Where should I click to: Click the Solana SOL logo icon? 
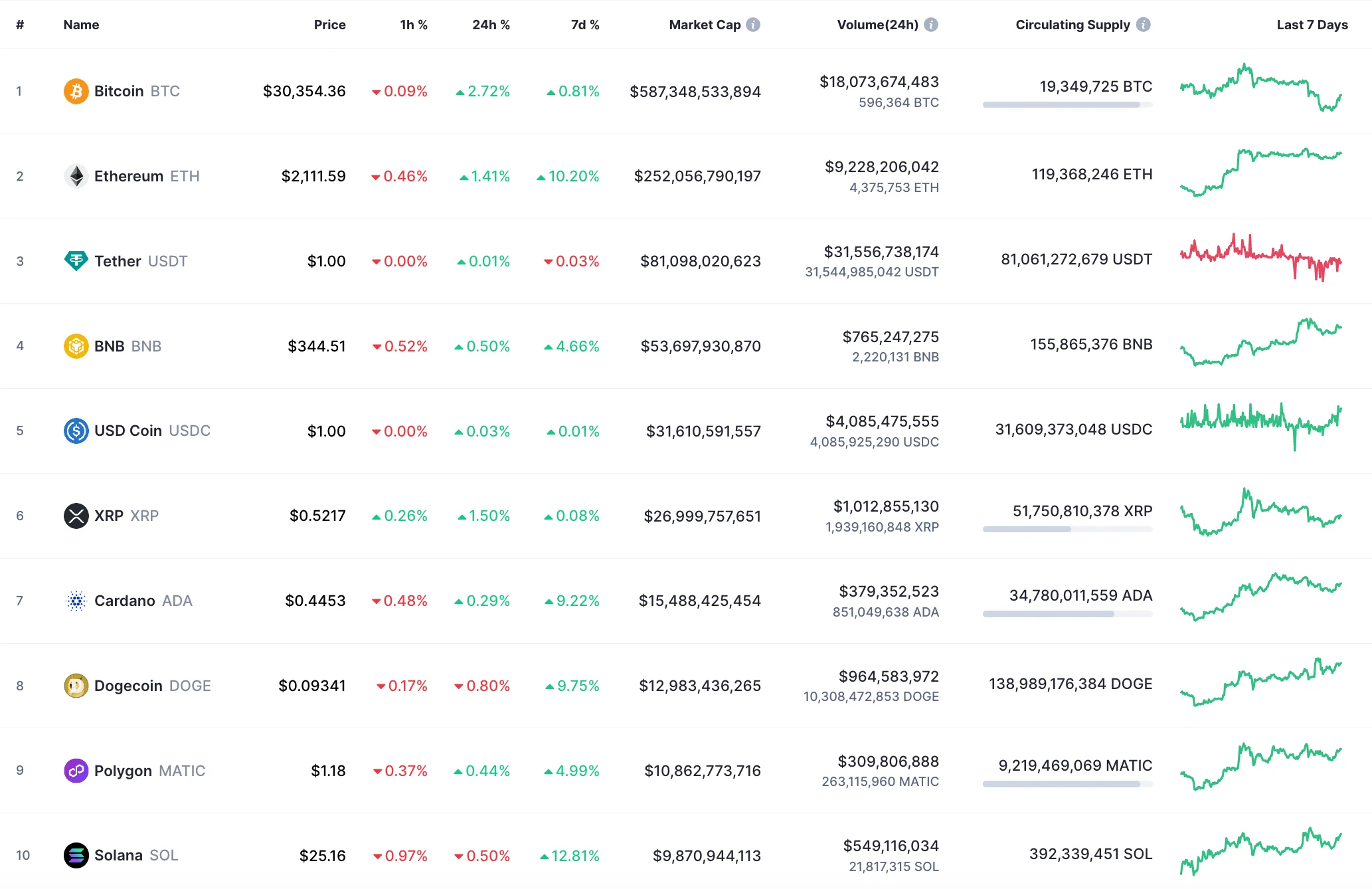[x=76, y=855]
